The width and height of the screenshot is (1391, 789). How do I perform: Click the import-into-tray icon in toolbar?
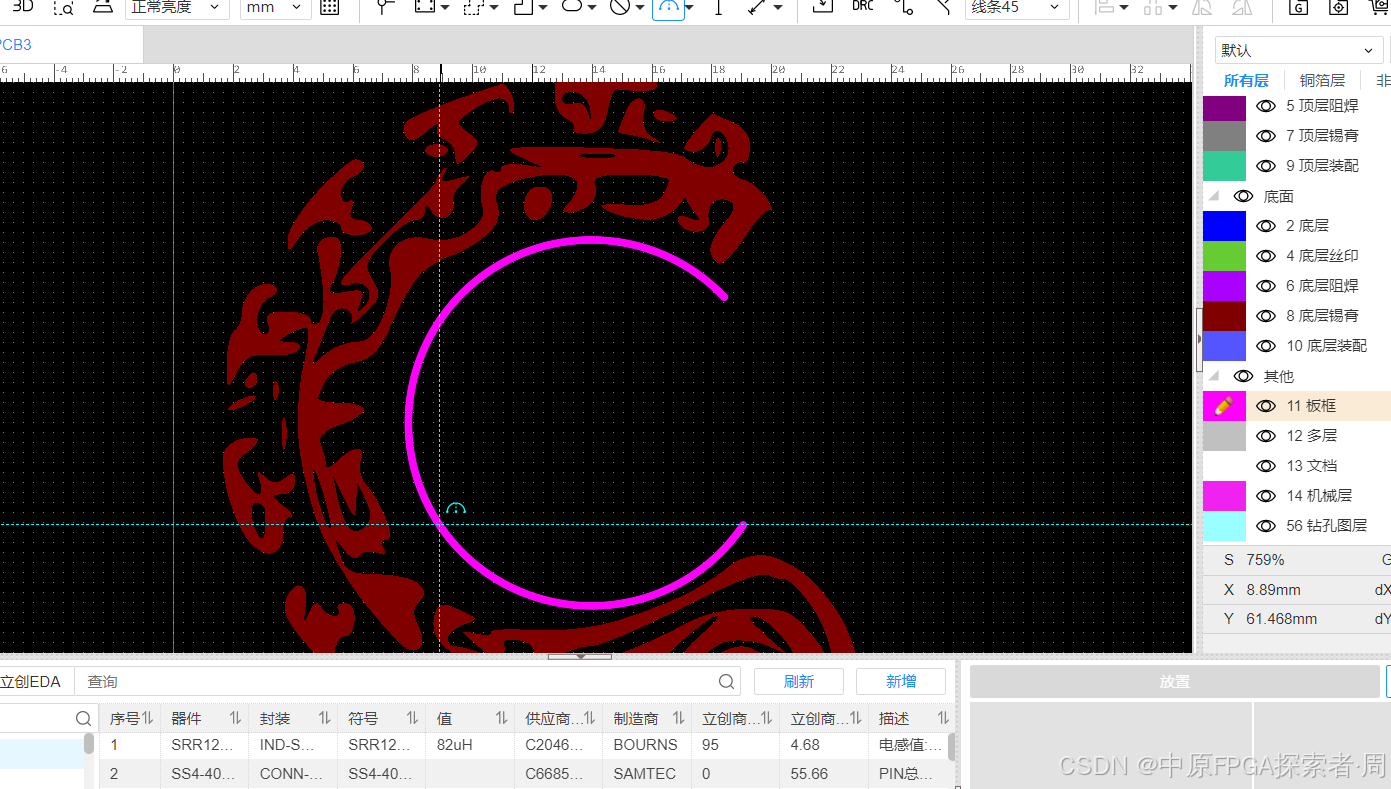[x=822, y=6]
